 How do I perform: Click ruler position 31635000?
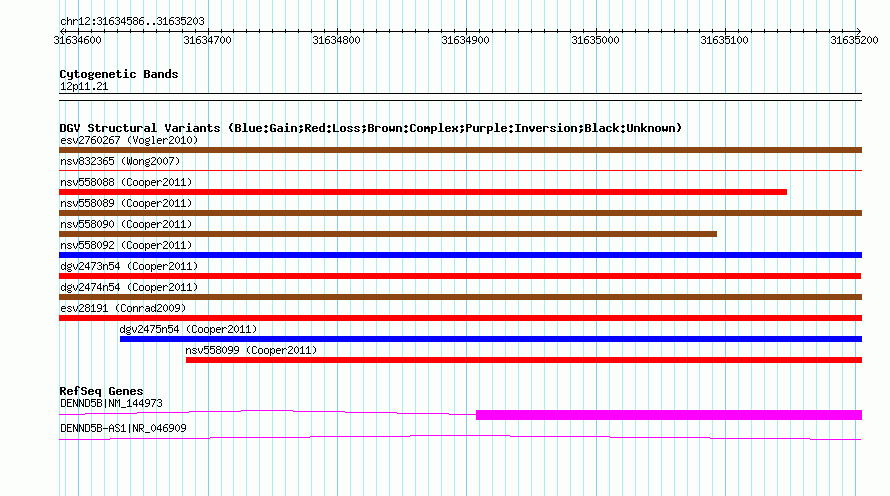(x=595, y=40)
